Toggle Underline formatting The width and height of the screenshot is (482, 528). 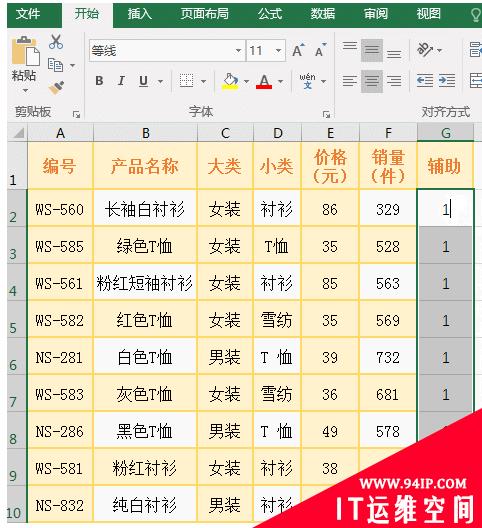point(143,81)
